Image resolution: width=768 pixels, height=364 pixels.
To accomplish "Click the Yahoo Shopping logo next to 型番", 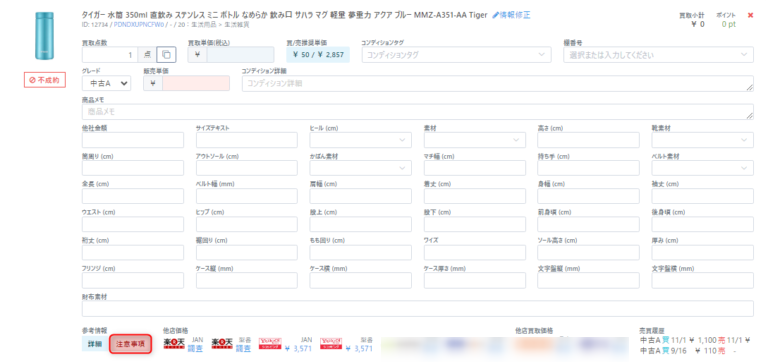I will pyautogui.click(x=331, y=343).
